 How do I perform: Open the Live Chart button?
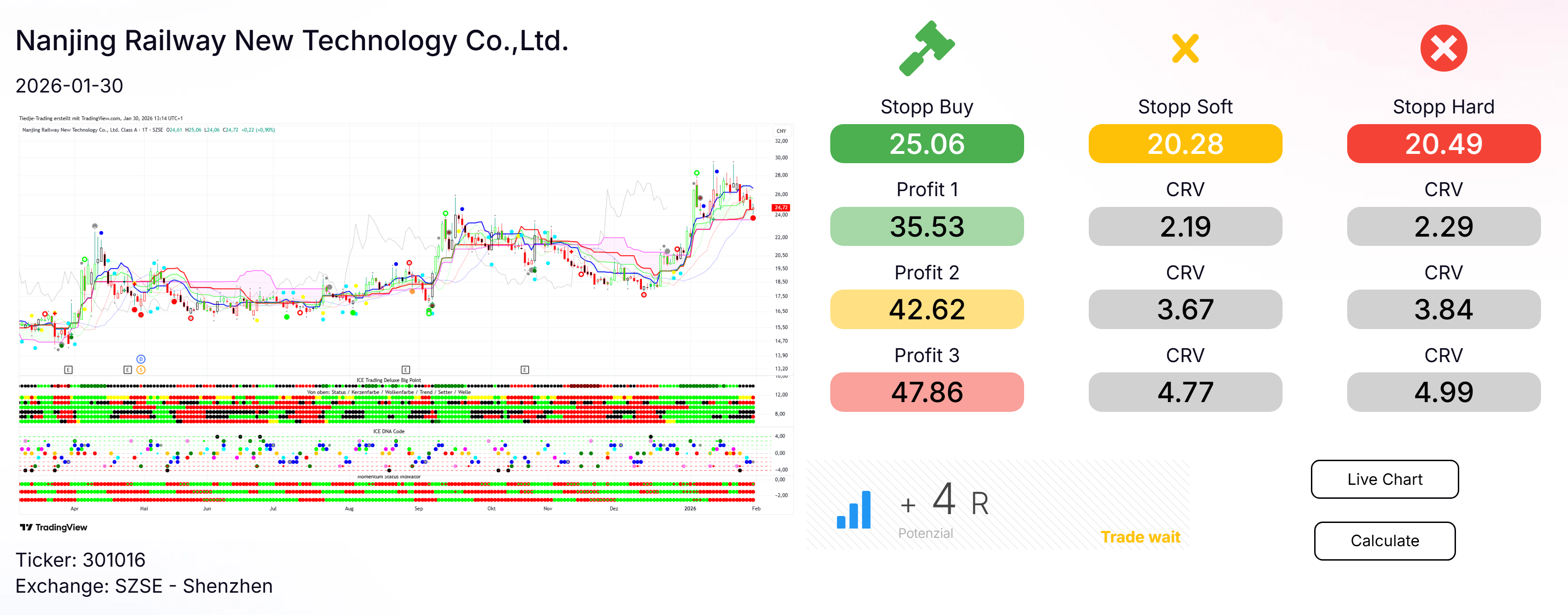pos(1384,479)
